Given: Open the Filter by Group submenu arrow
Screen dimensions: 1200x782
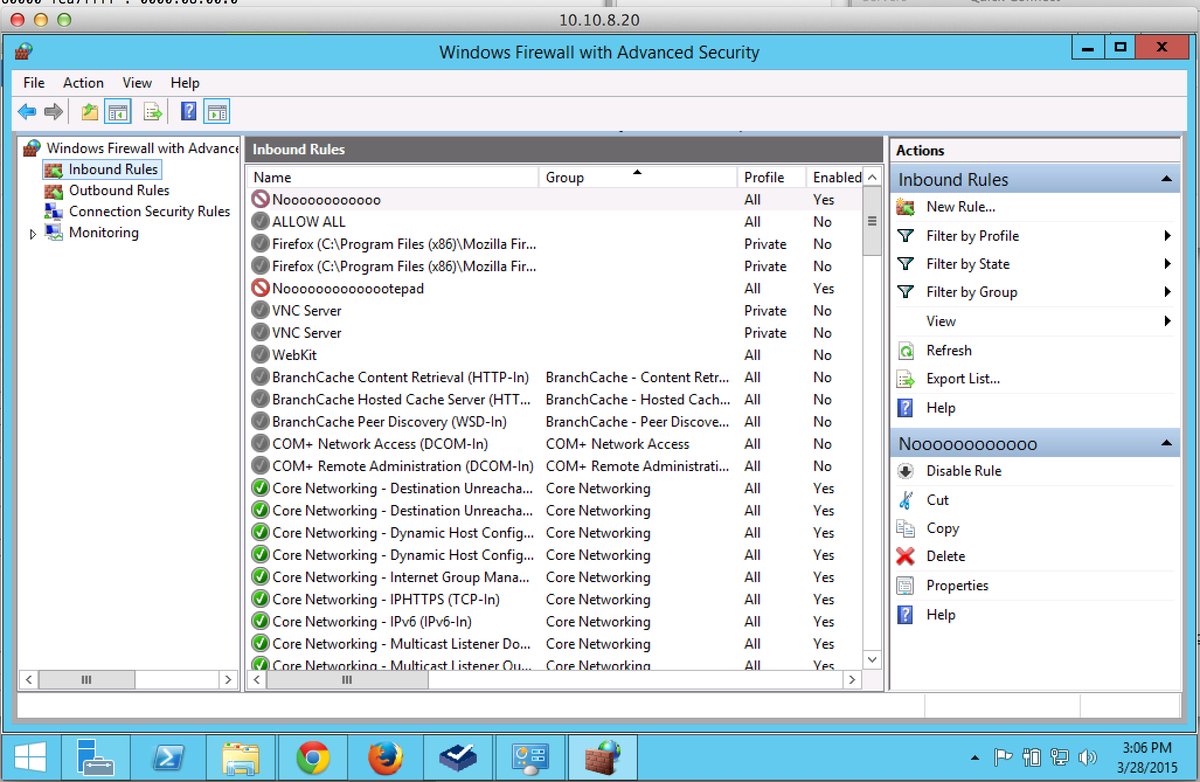Looking at the screenshot, I should tap(1167, 292).
